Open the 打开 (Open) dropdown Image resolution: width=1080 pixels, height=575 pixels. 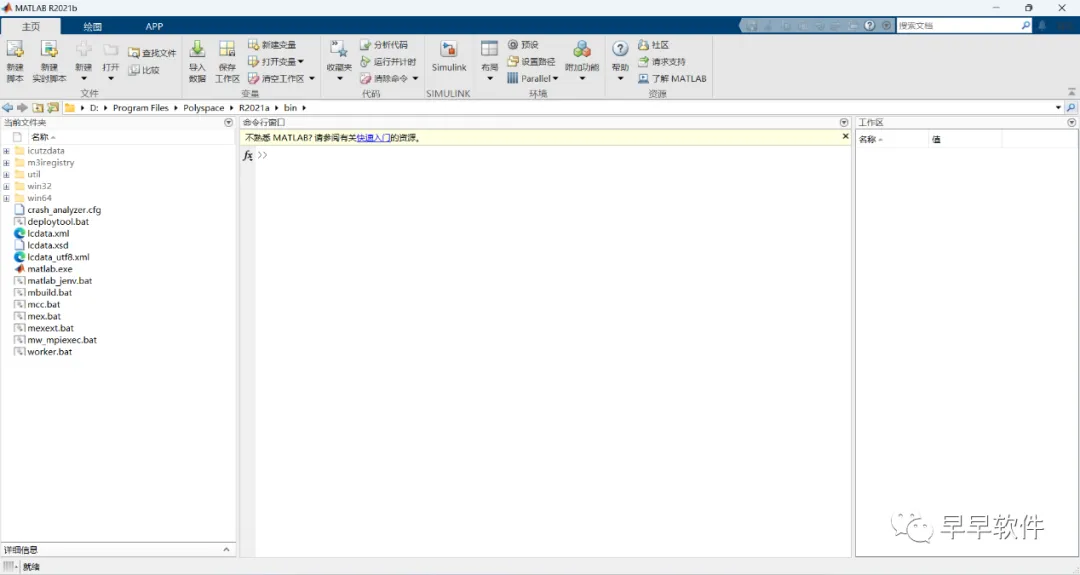pos(111,79)
